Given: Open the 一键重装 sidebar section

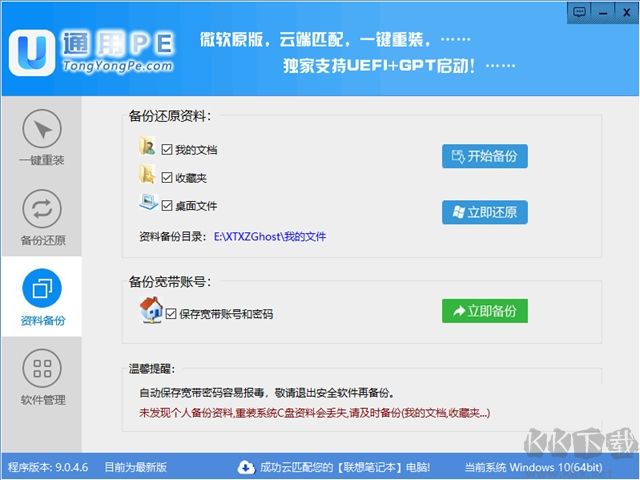Looking at the screenshot, I should click(x=42, y=138).
